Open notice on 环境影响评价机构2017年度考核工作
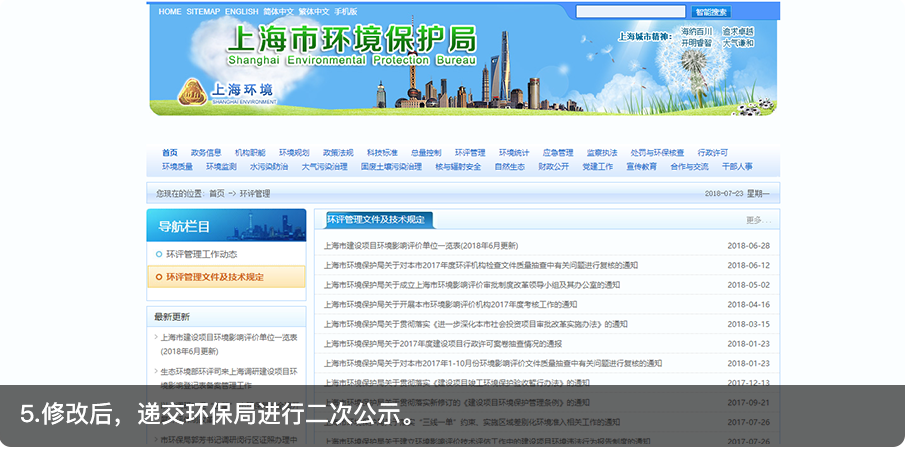Image resolution: width=910 pixels, height=450 pixels. click(450, 304)
